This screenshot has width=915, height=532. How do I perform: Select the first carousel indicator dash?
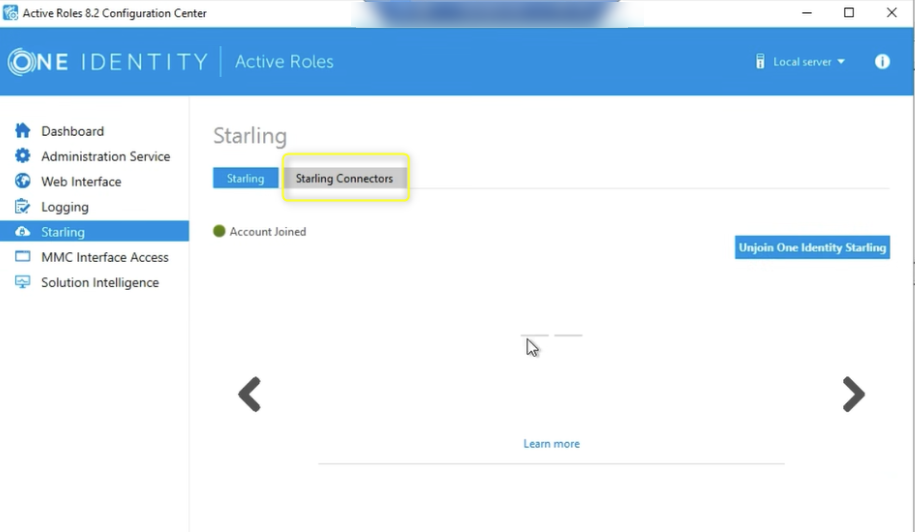[535, 335]
